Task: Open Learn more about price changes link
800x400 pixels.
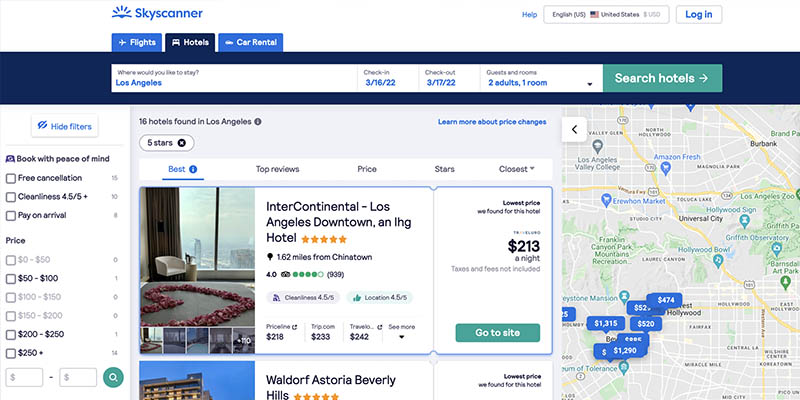Action: (492, 122)
